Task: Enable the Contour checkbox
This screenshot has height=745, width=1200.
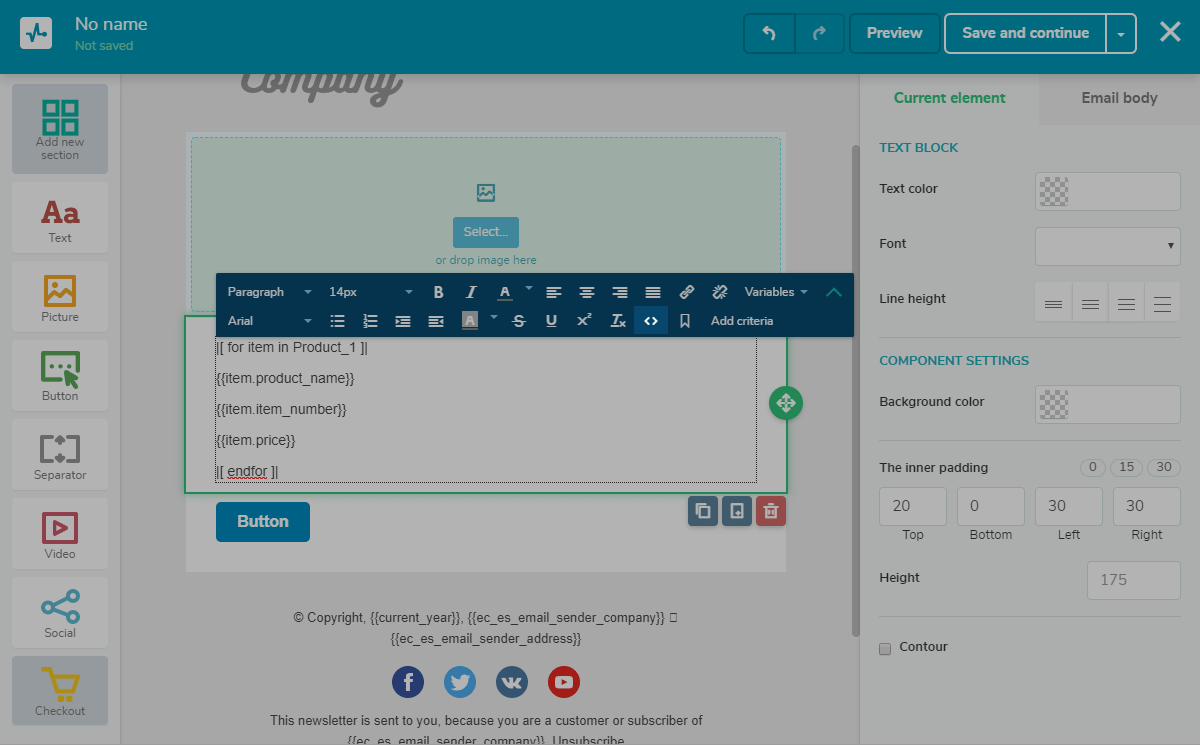Action: point(885,648)
